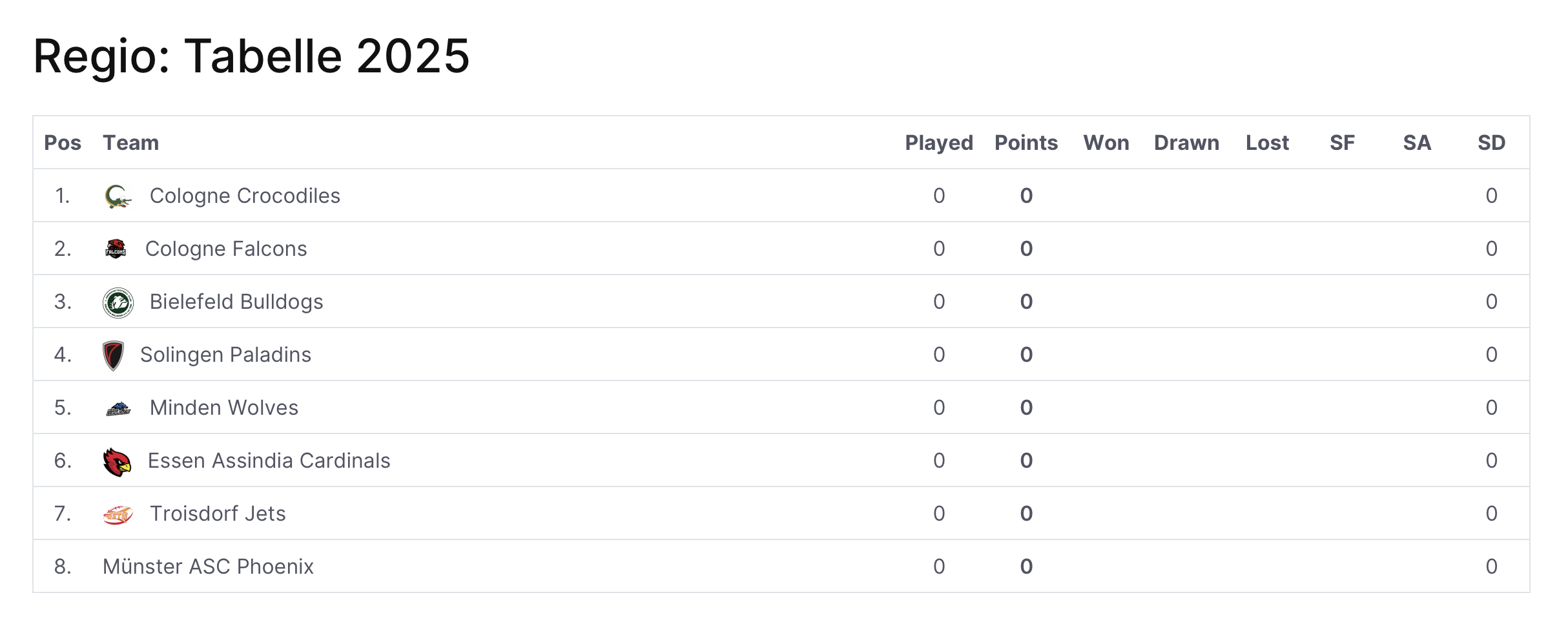Sort table by the Points column header

[1026, 143]
